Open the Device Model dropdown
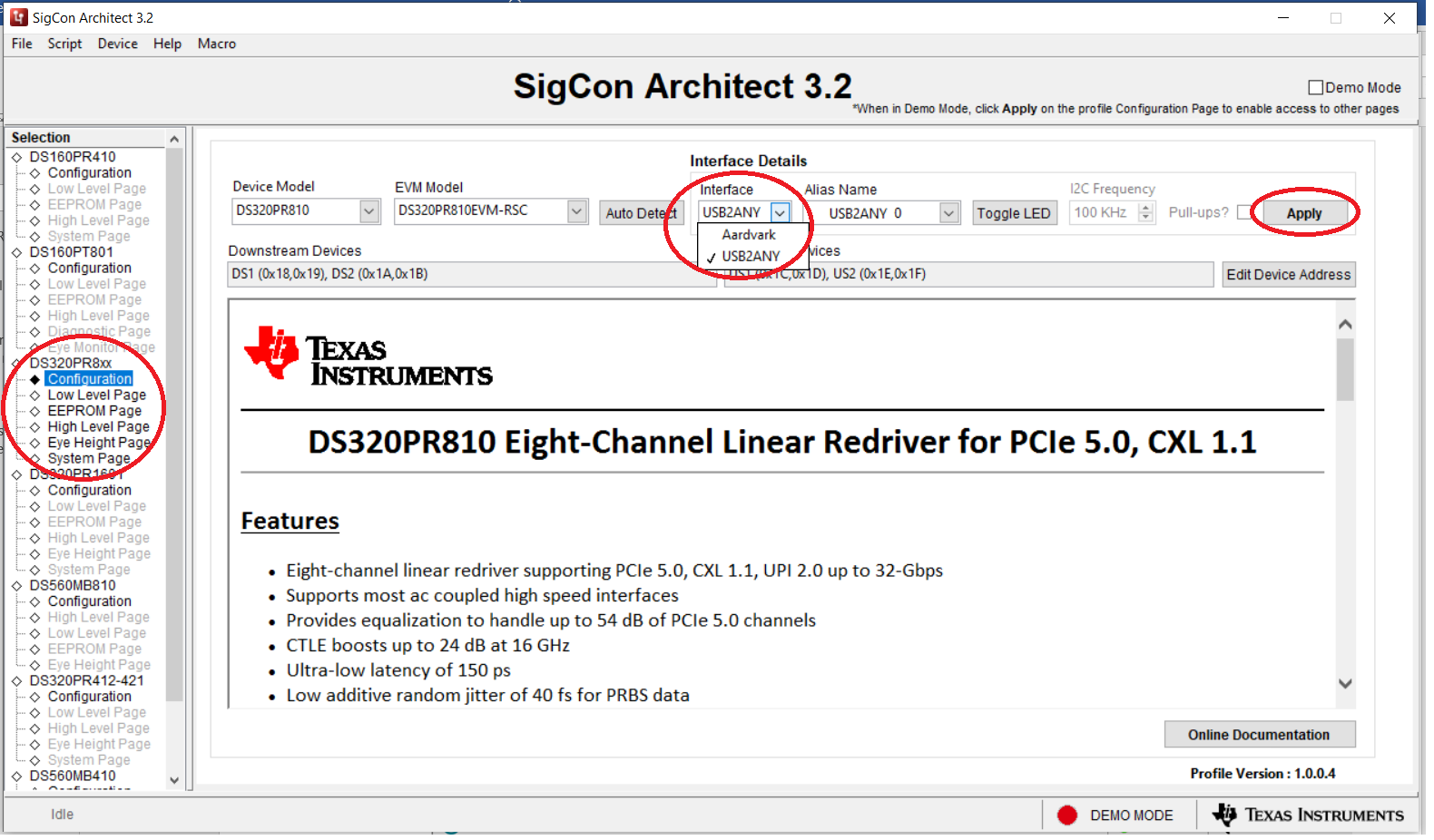The image size is (1434, 840). (x=369, y=211)
